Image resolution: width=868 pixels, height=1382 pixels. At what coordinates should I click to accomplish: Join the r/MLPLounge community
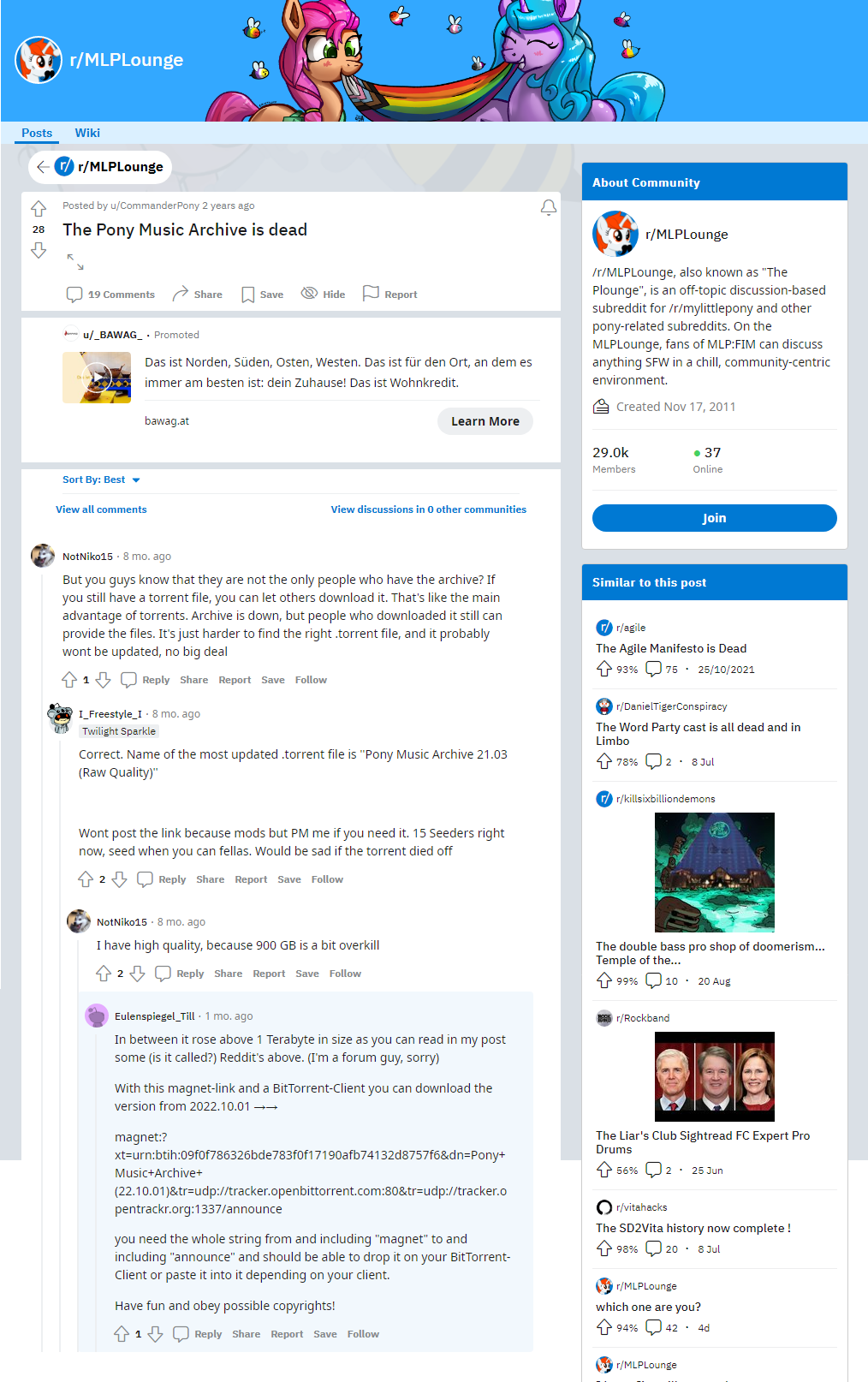pos(714,518)
